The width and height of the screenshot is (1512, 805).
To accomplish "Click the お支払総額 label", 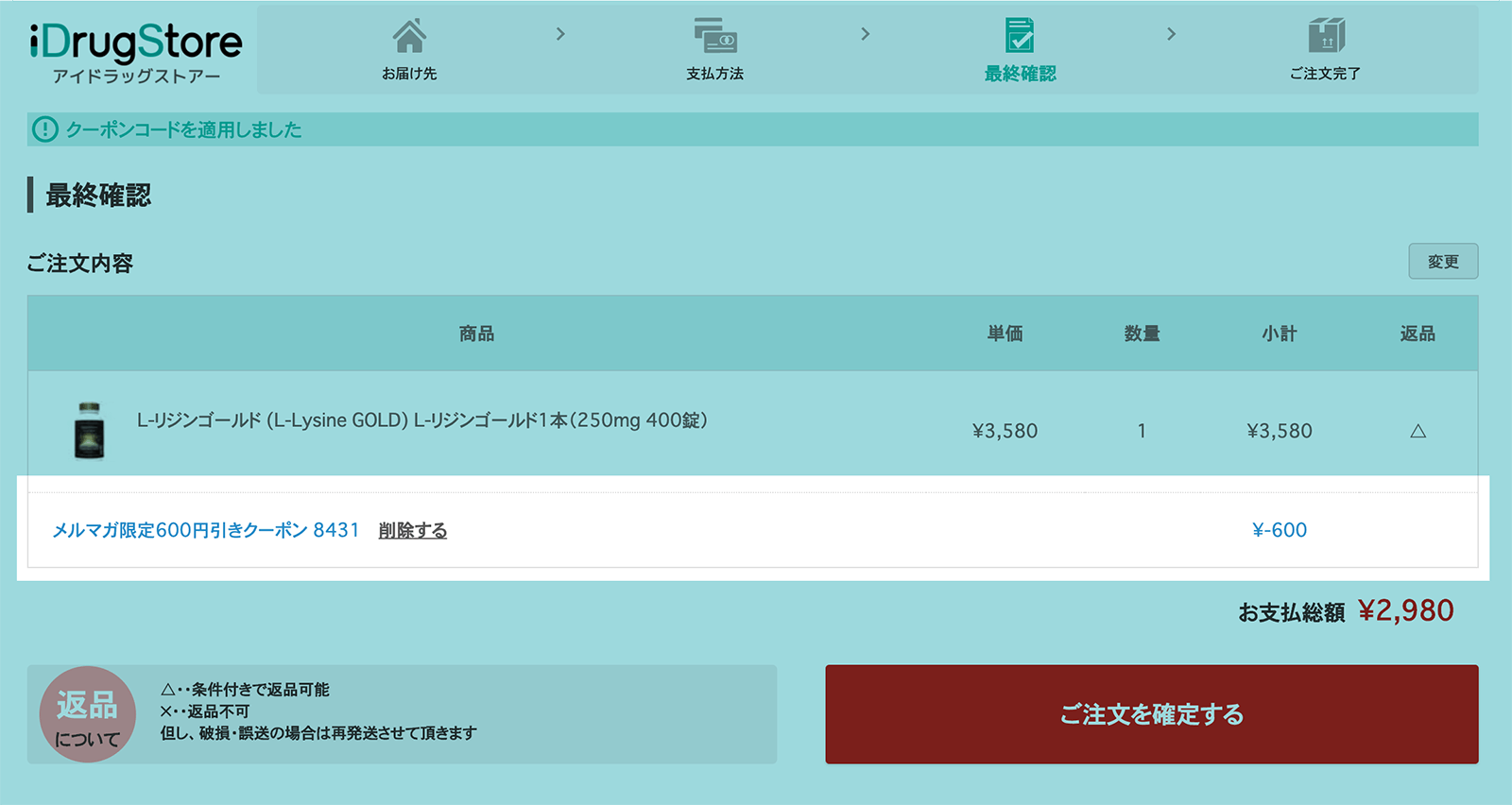I will click(x=1291, y=613).
